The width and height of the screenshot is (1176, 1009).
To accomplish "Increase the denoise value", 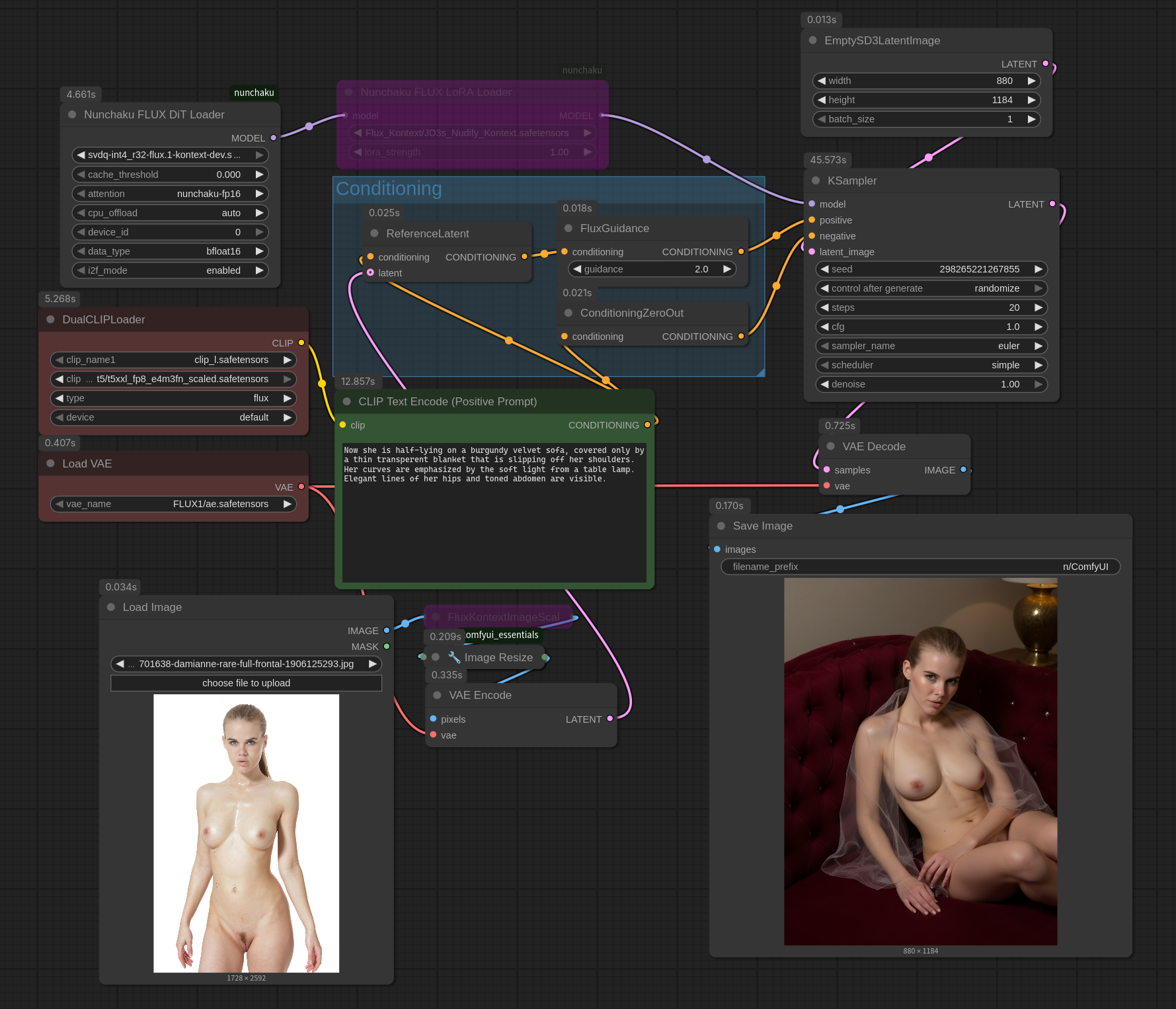I will [x=1038, y=384].
